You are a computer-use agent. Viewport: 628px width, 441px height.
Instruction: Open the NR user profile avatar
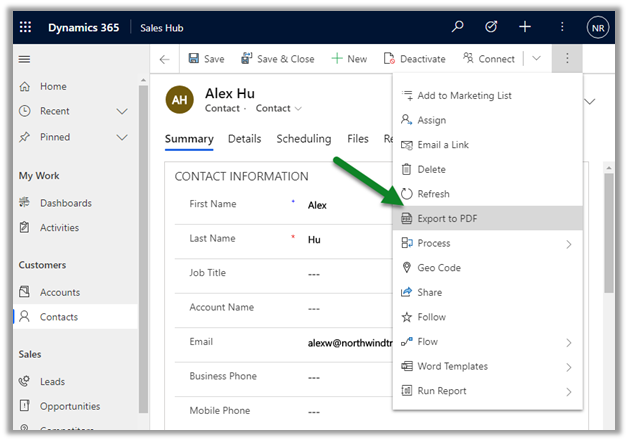point(597,27)
